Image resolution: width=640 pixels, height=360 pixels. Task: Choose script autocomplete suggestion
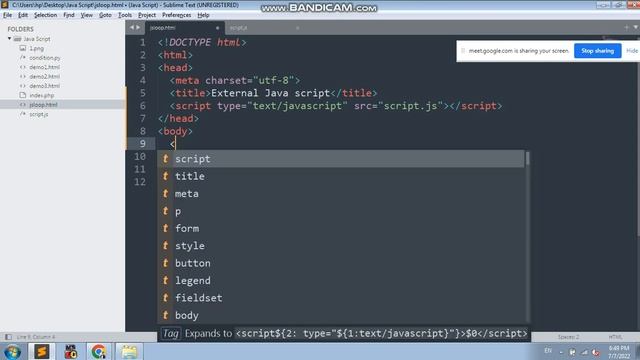click(341, 159)
